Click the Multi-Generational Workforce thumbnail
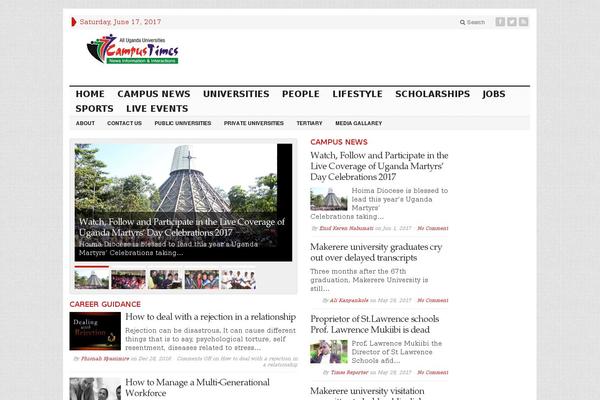The image size is (600, 400). point(95,389)
